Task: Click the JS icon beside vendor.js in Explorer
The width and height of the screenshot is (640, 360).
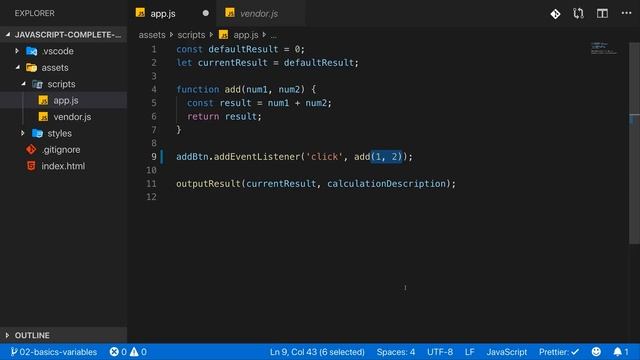Action: (43, 117)
